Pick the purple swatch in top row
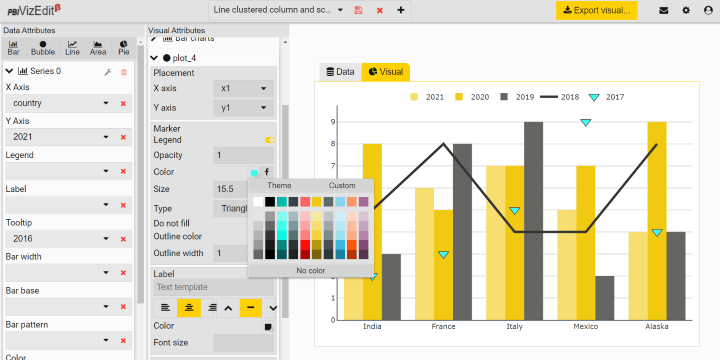 [x=364, y=202]
